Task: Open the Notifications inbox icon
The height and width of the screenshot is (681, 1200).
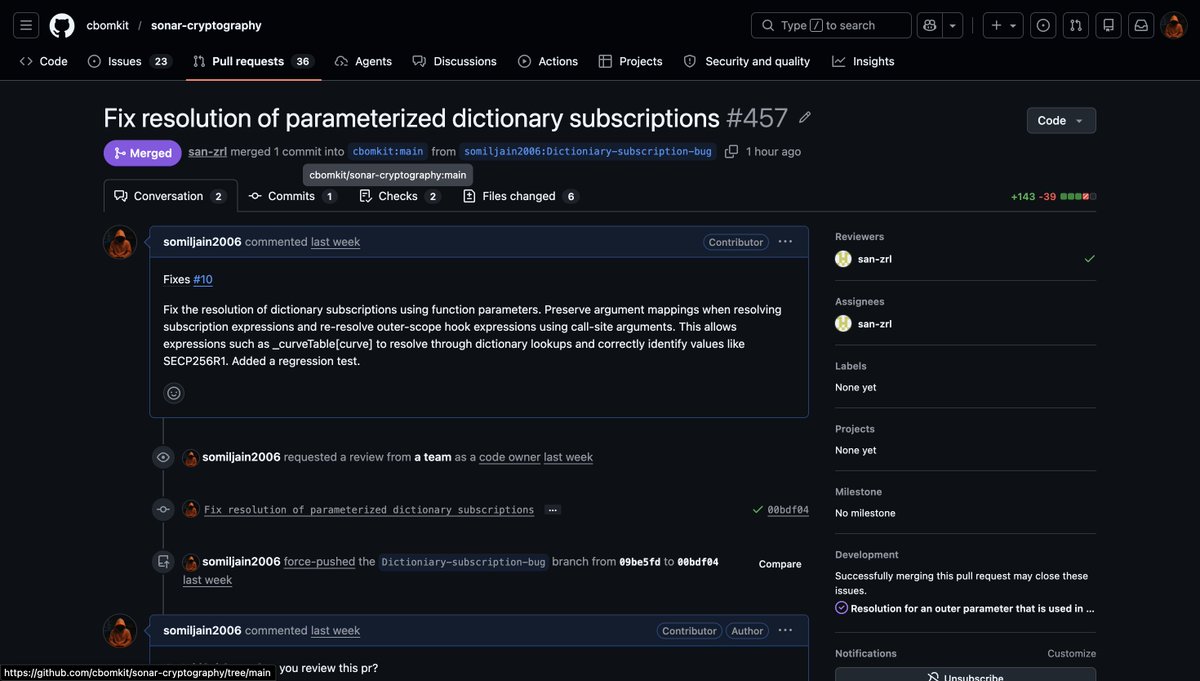Action: pyautogui.click(x=1140, y=25)
